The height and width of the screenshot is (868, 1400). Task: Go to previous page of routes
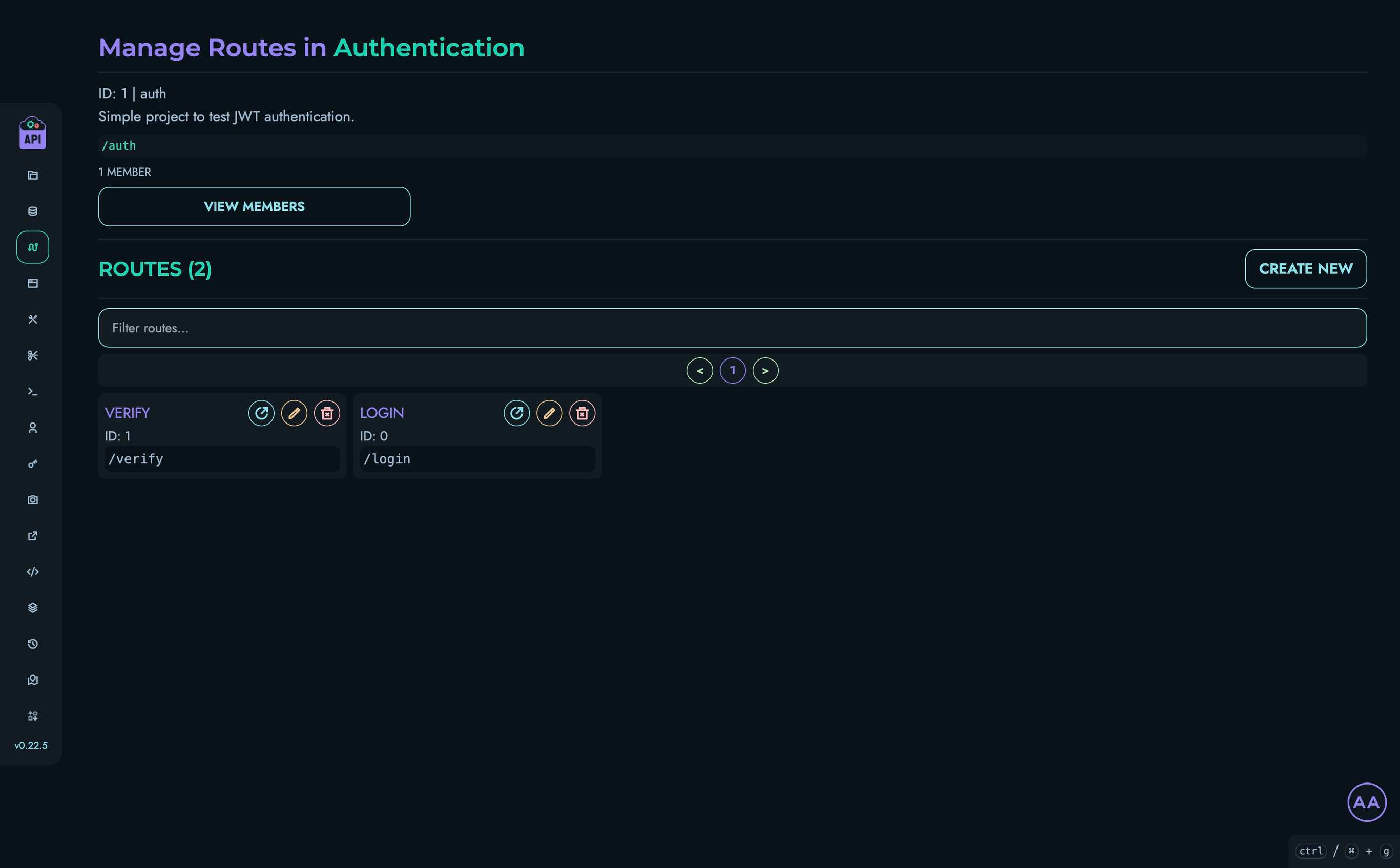click(x=699, y=371)
